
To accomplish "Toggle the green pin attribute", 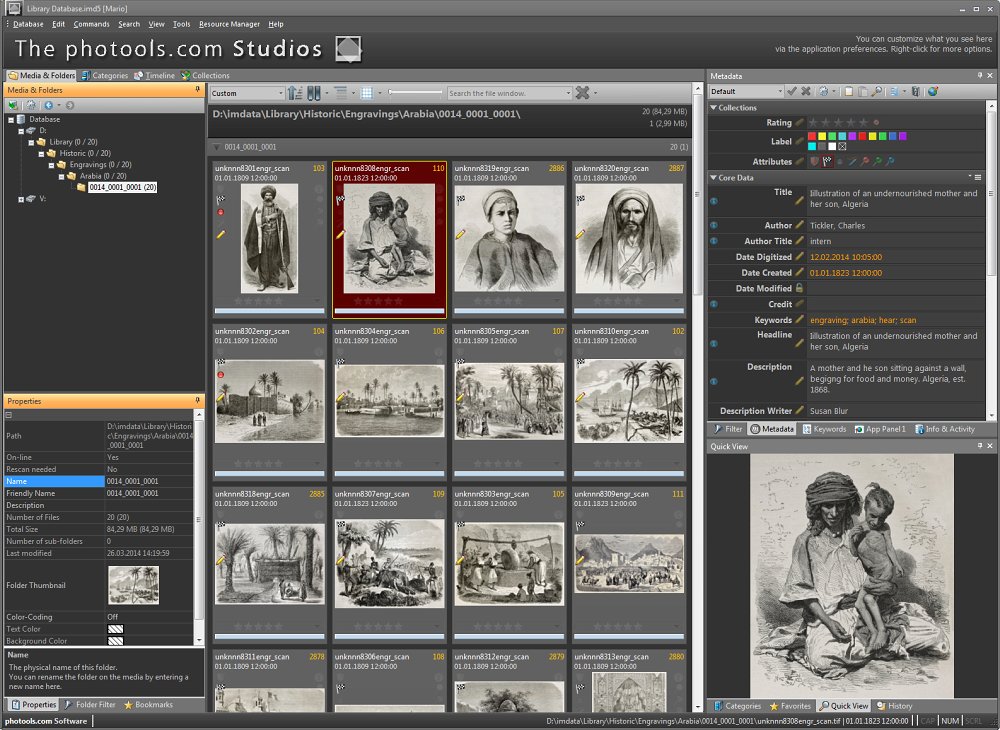I will pos(878,161).
